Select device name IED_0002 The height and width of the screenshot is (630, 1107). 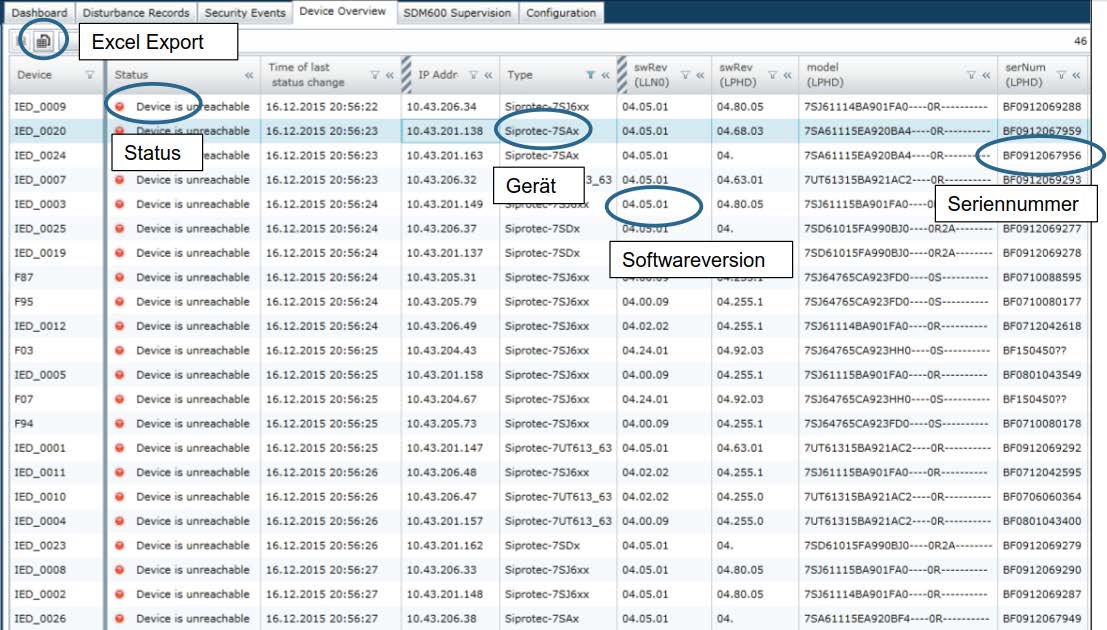(40, 594)
